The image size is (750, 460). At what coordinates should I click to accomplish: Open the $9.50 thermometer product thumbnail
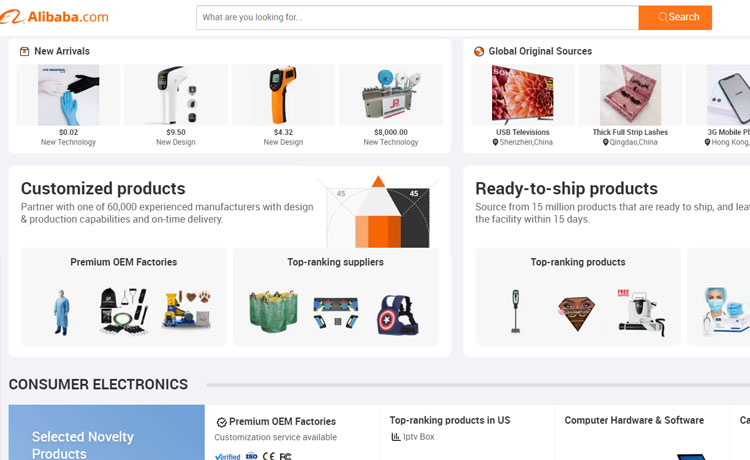(176, 95)
